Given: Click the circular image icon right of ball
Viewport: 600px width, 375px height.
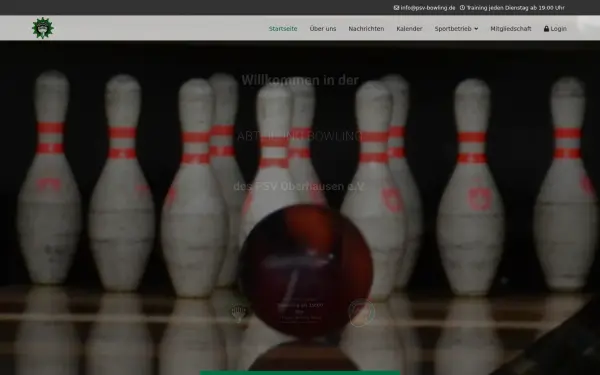Looking at the screenshot, I should (362, 313).
